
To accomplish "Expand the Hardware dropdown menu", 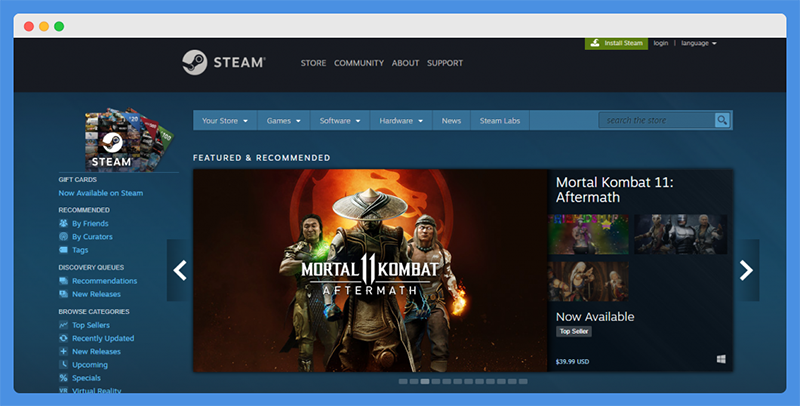I will point(401,121).
